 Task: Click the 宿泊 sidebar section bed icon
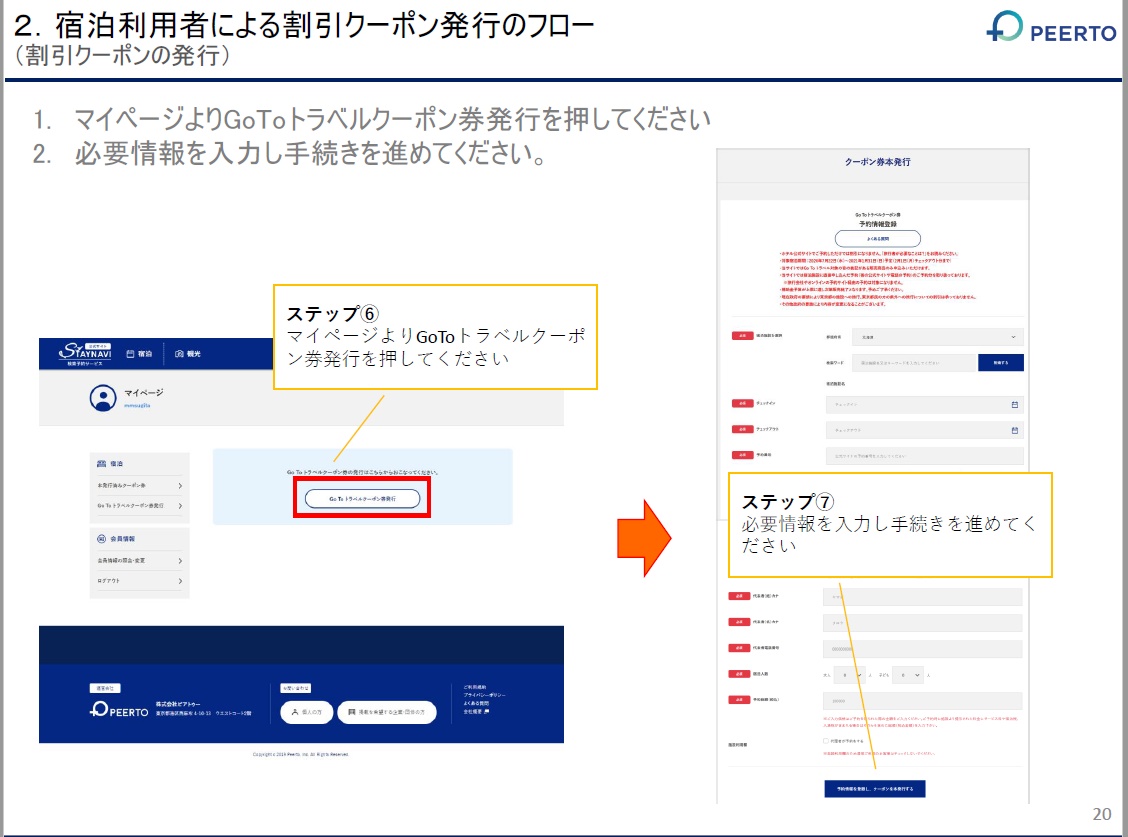(x=101, y=463)
